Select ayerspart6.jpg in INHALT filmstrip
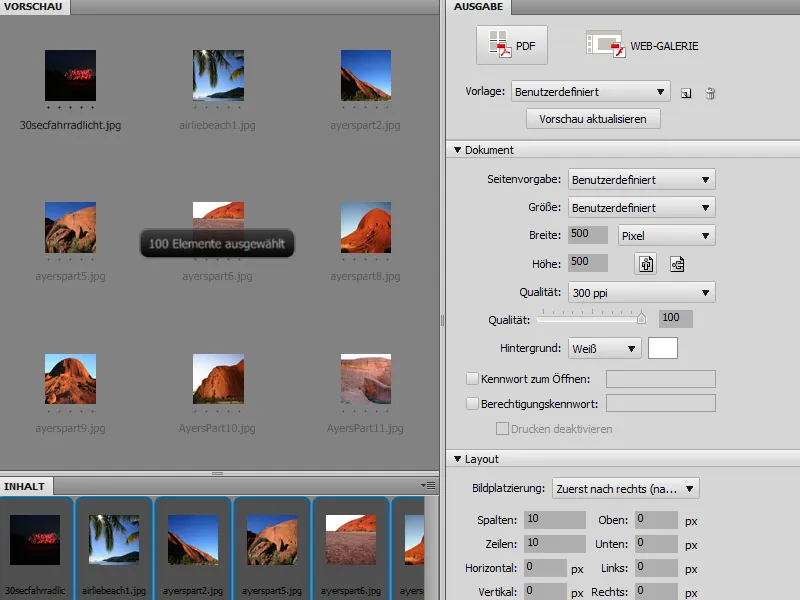The width and height of the screenshot is (800, 600). tap(351, 540)
